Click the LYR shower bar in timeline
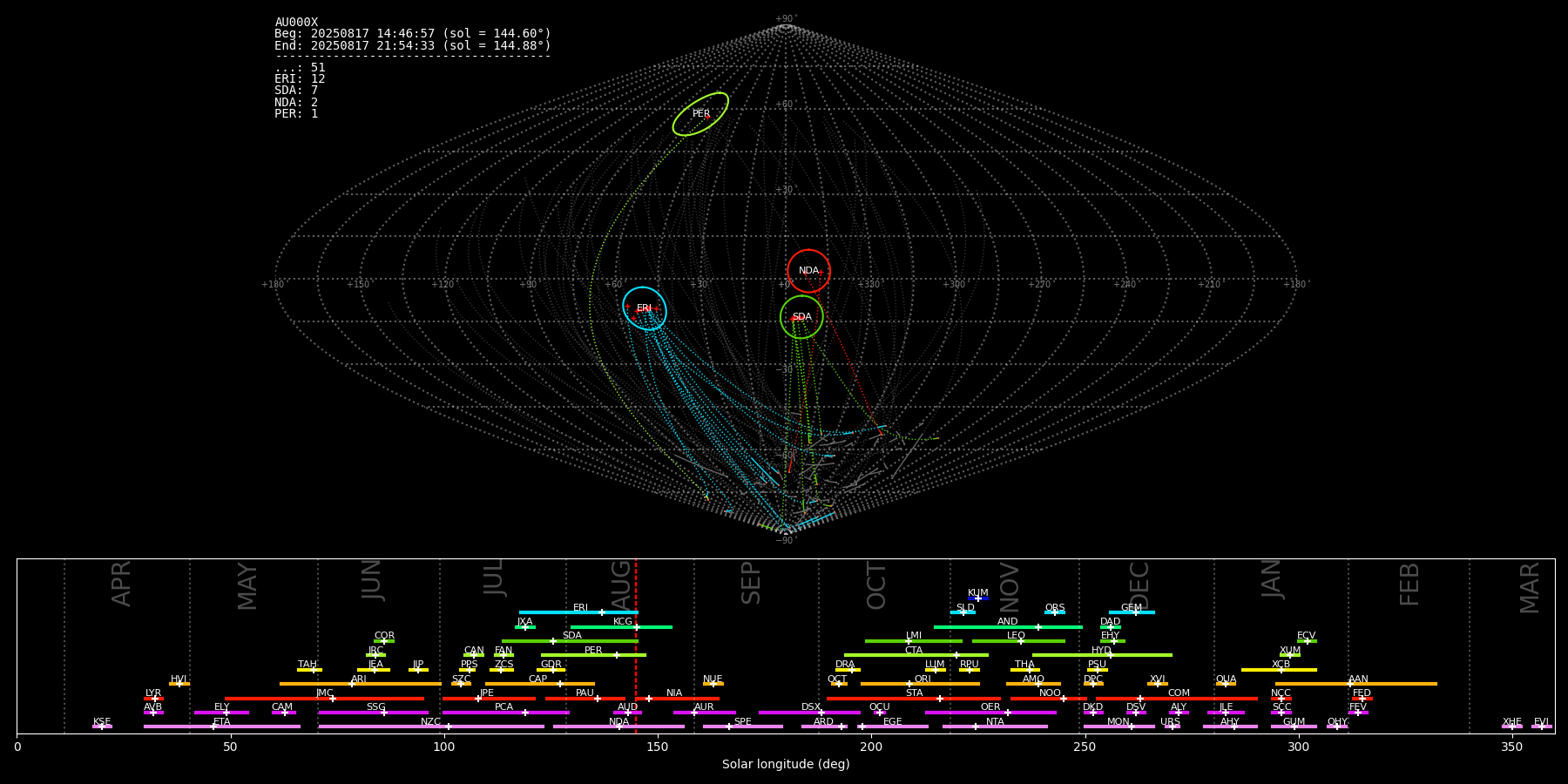 click(153, 699)
